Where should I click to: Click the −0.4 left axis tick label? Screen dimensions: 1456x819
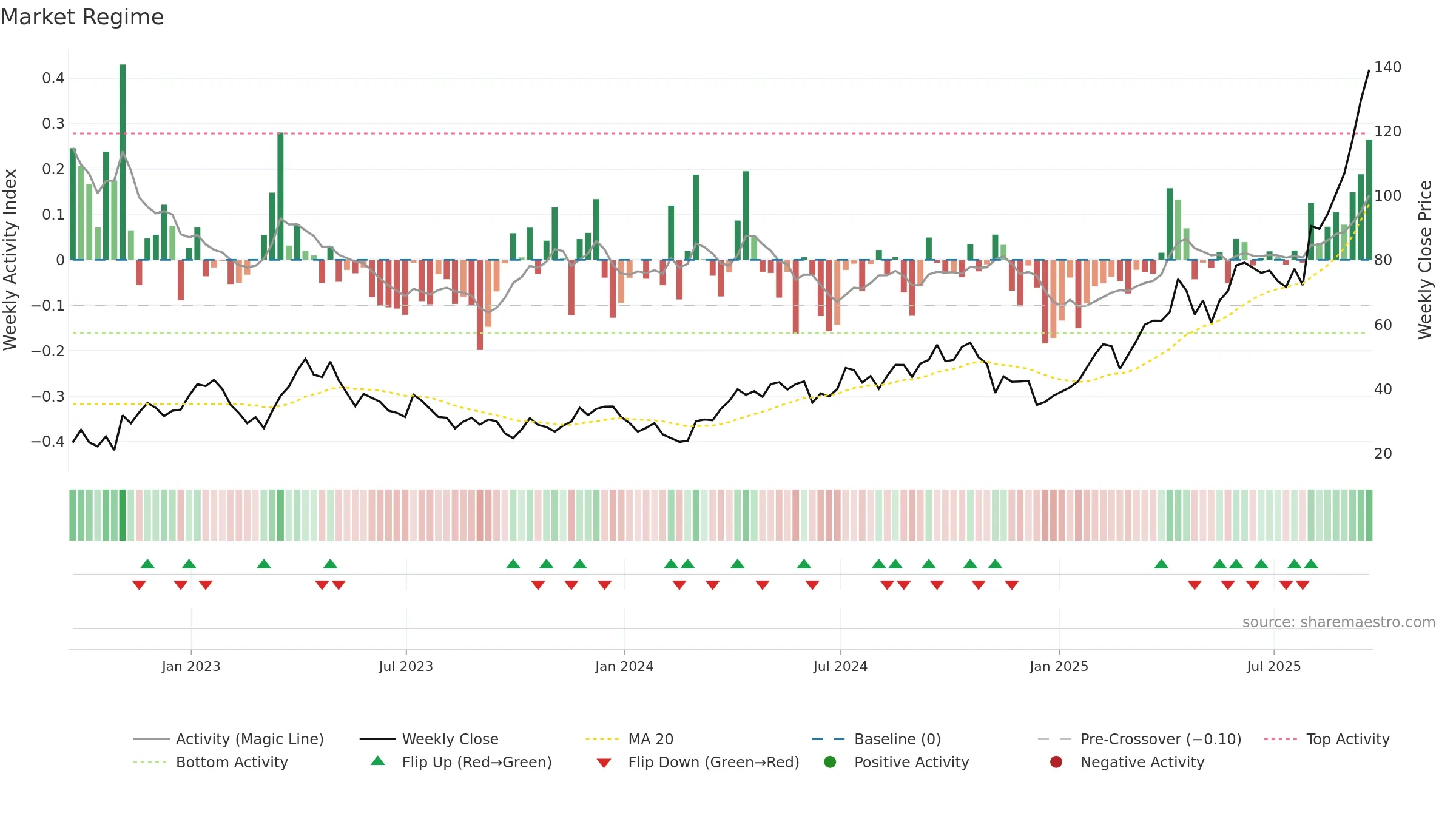48,441
